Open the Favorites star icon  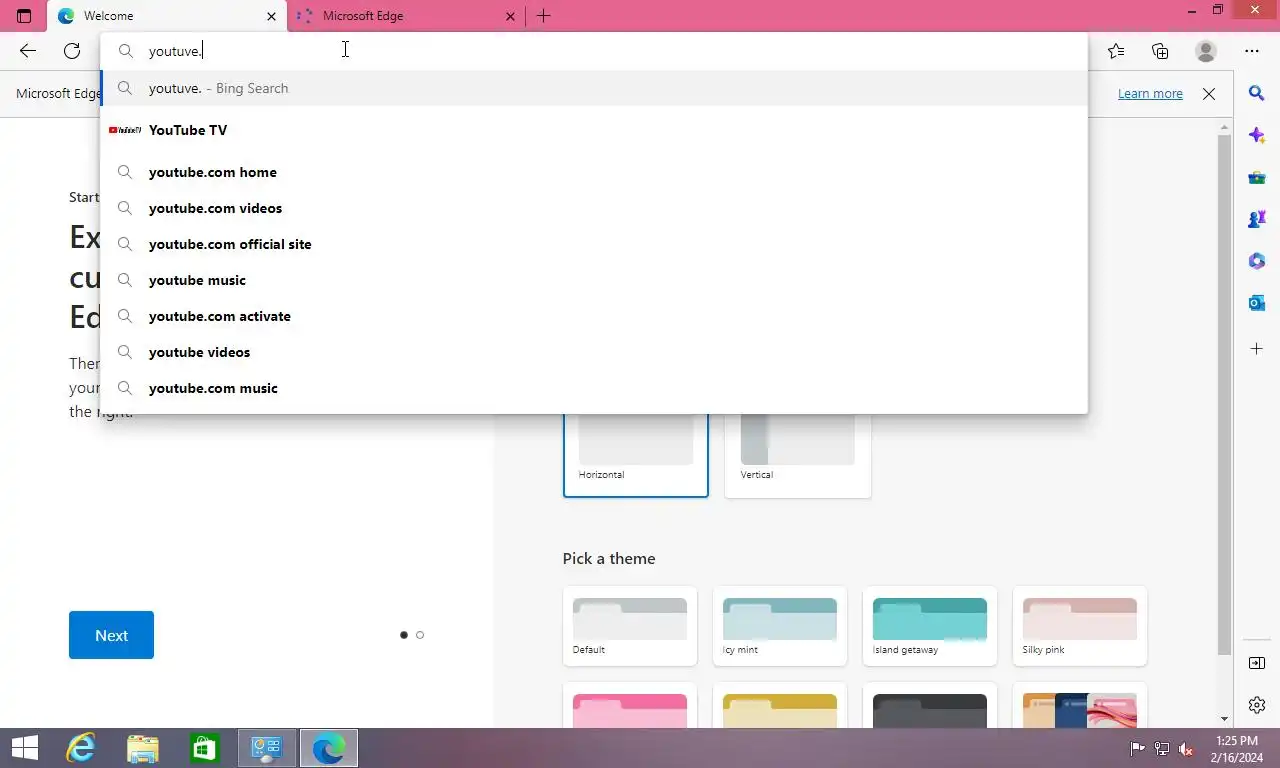1116,51
